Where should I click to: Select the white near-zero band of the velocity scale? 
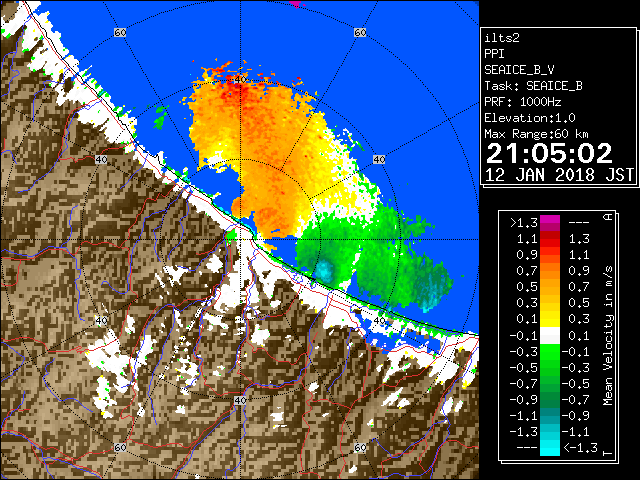[550, 336]
